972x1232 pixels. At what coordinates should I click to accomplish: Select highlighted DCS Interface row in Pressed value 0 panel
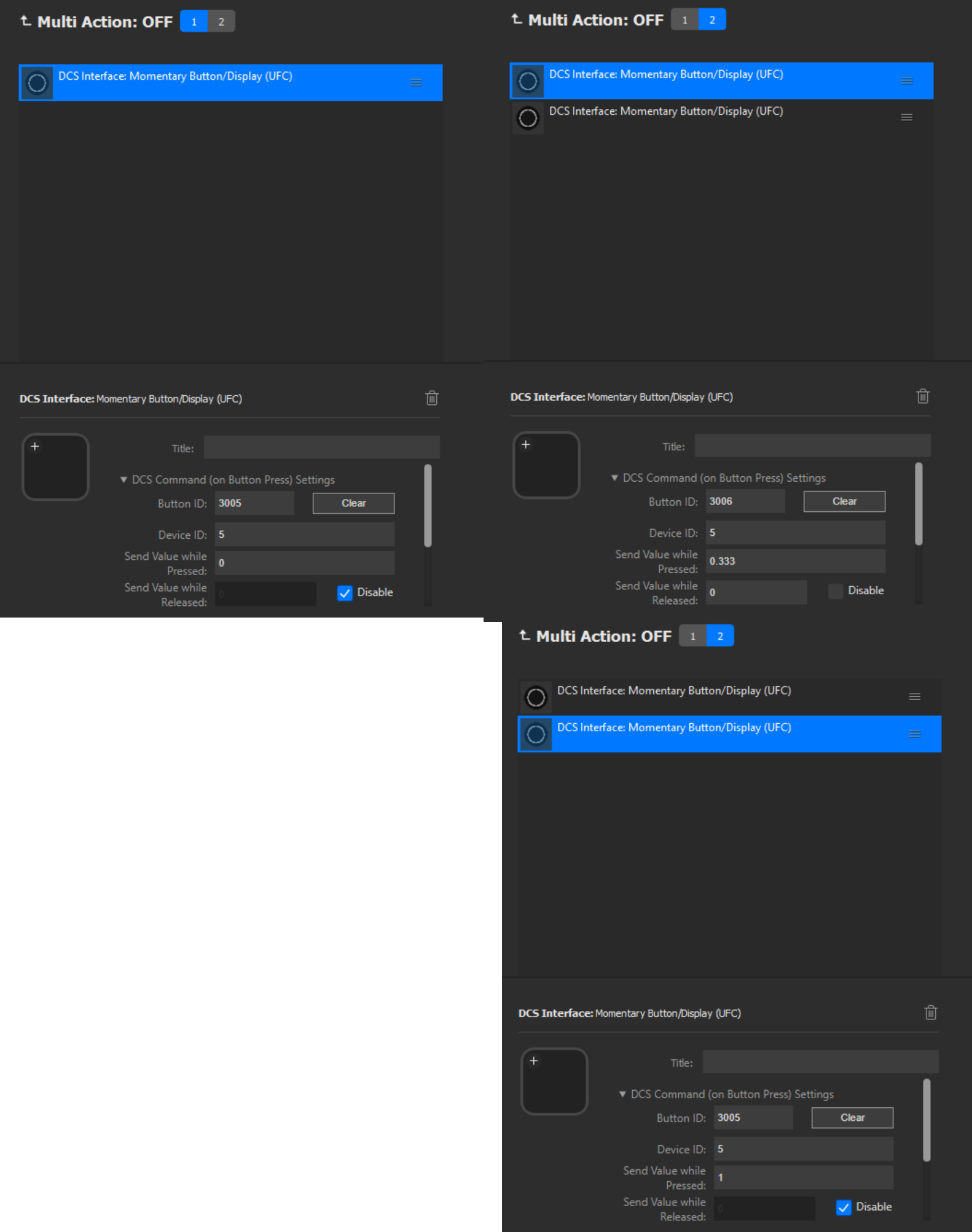230,82
